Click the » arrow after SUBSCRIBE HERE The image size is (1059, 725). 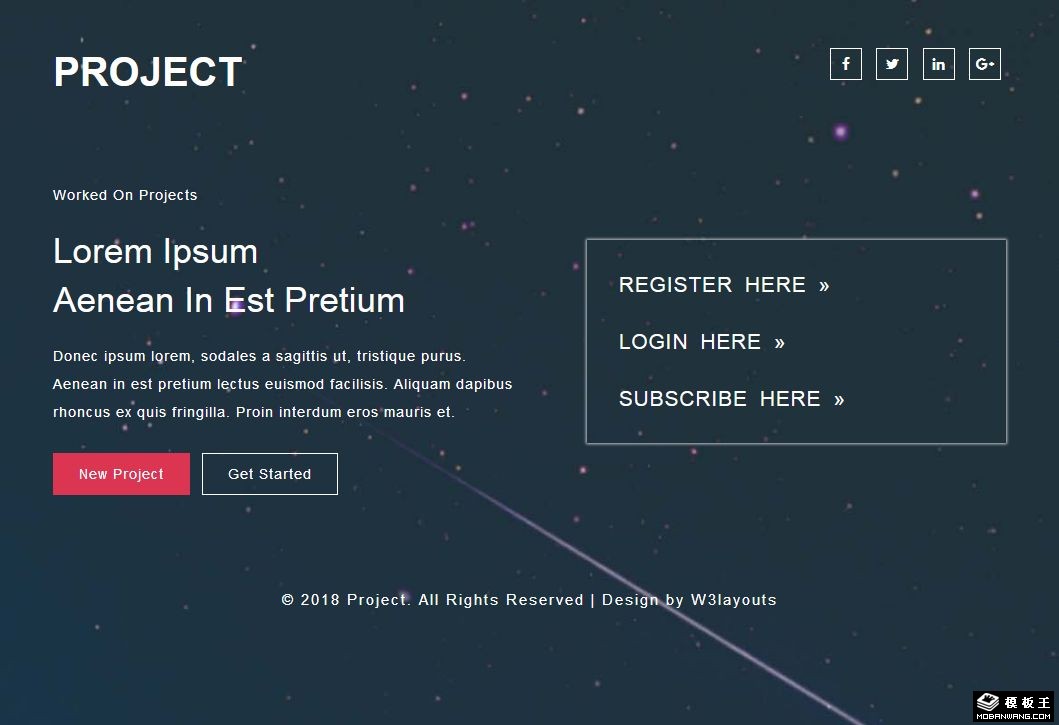839,400
